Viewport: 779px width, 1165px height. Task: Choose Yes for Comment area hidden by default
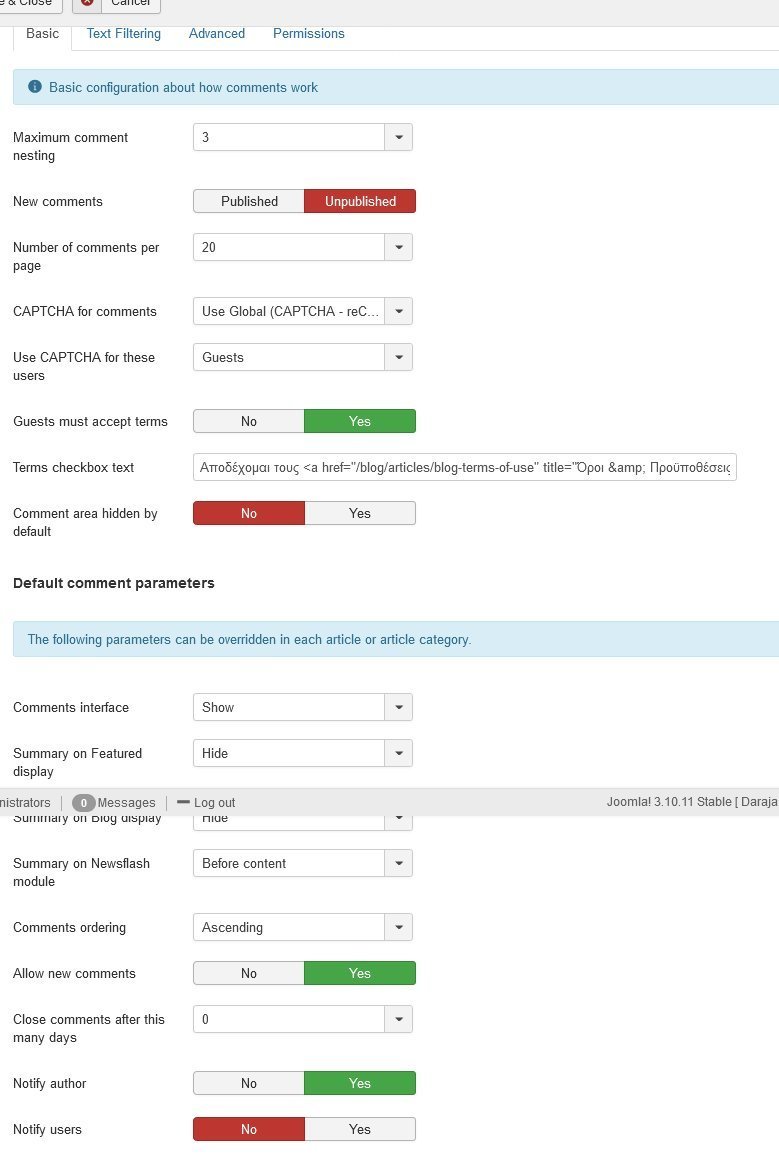pyautogui.click(x=360, y=513)
